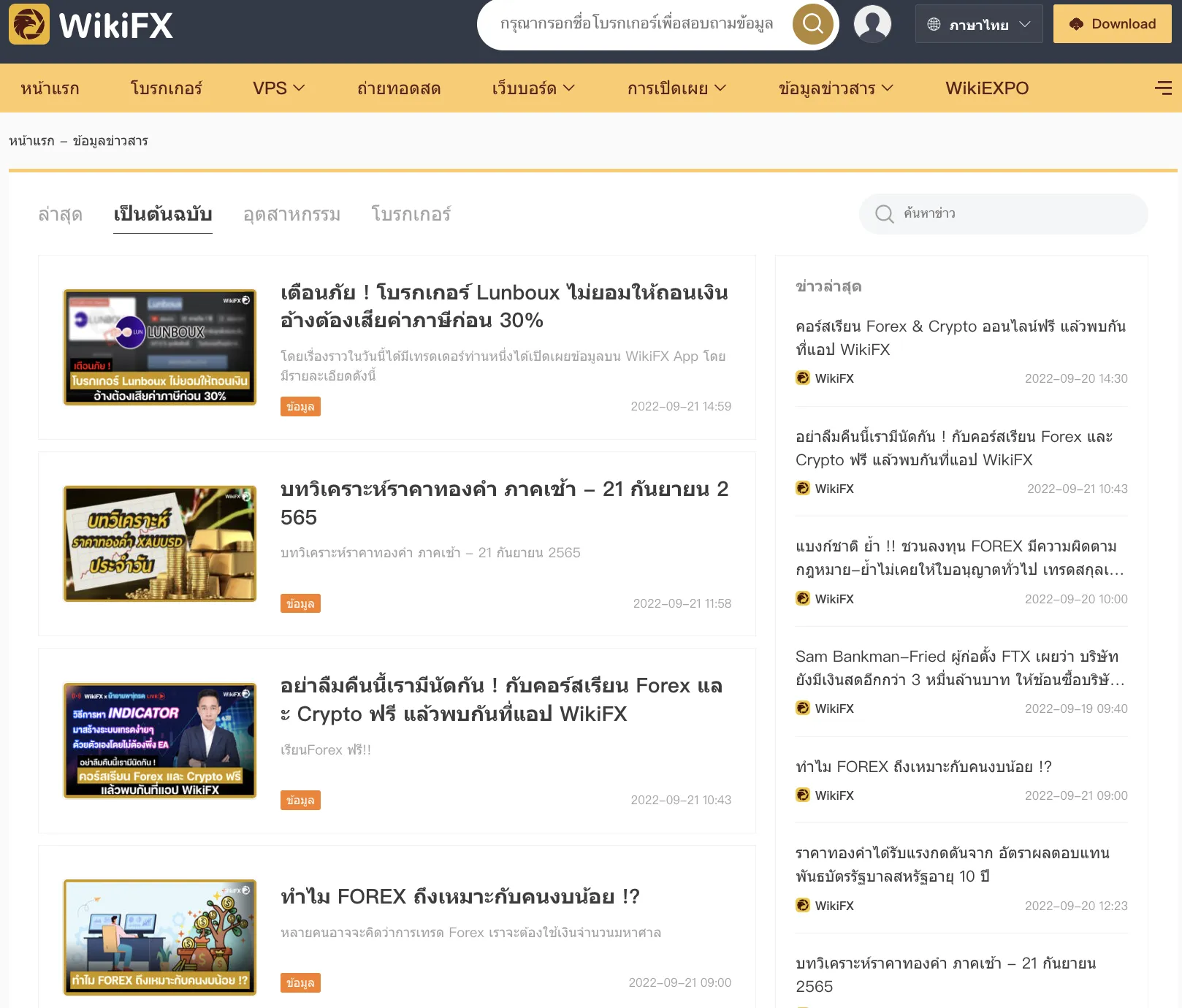Click the ข่าวล่าสุด sidebar heading
Image resolution: width=1182 pixels, height=1008 pixels.
[x=828, y=286]
